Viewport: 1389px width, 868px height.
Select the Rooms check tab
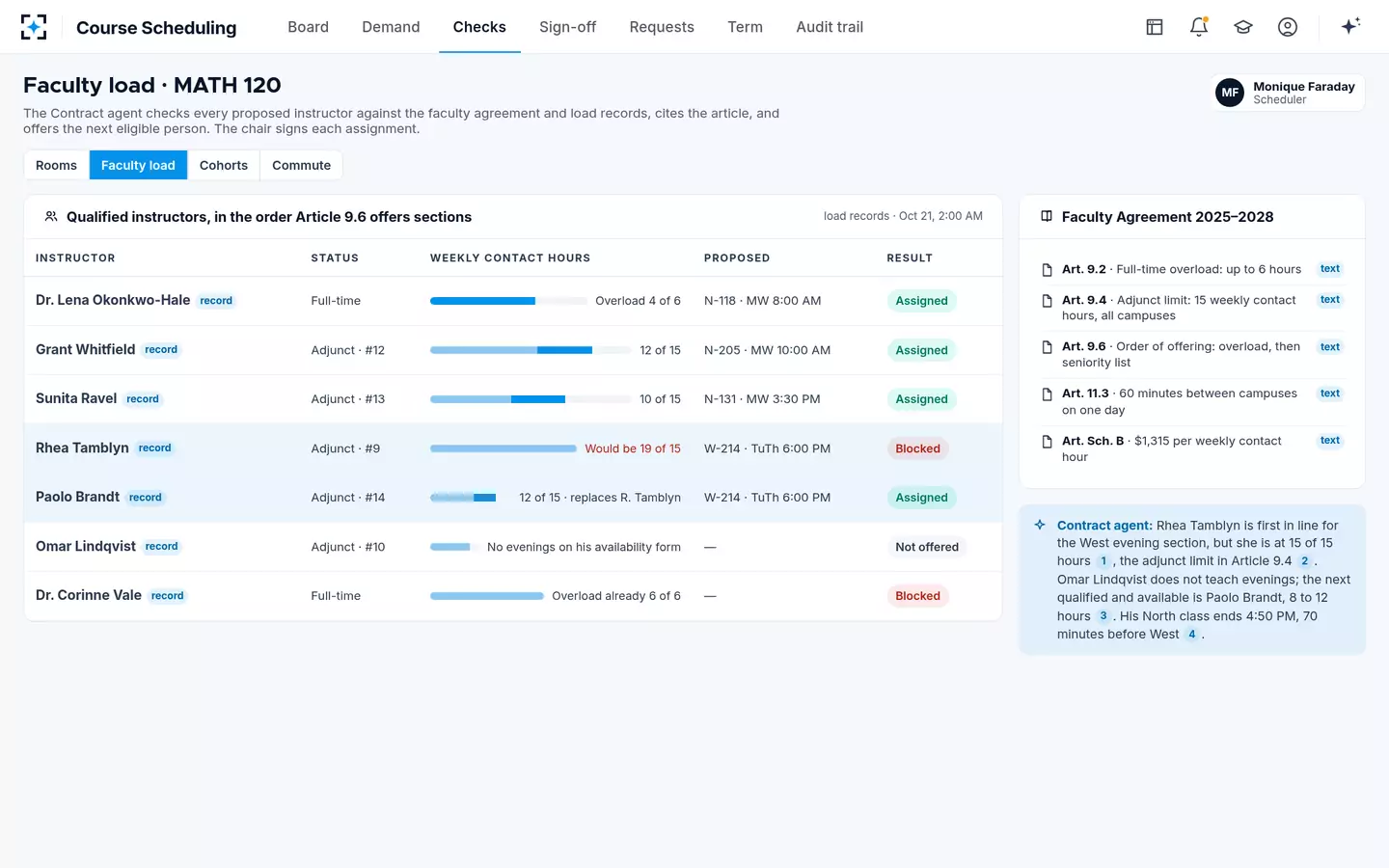[56, 165]
